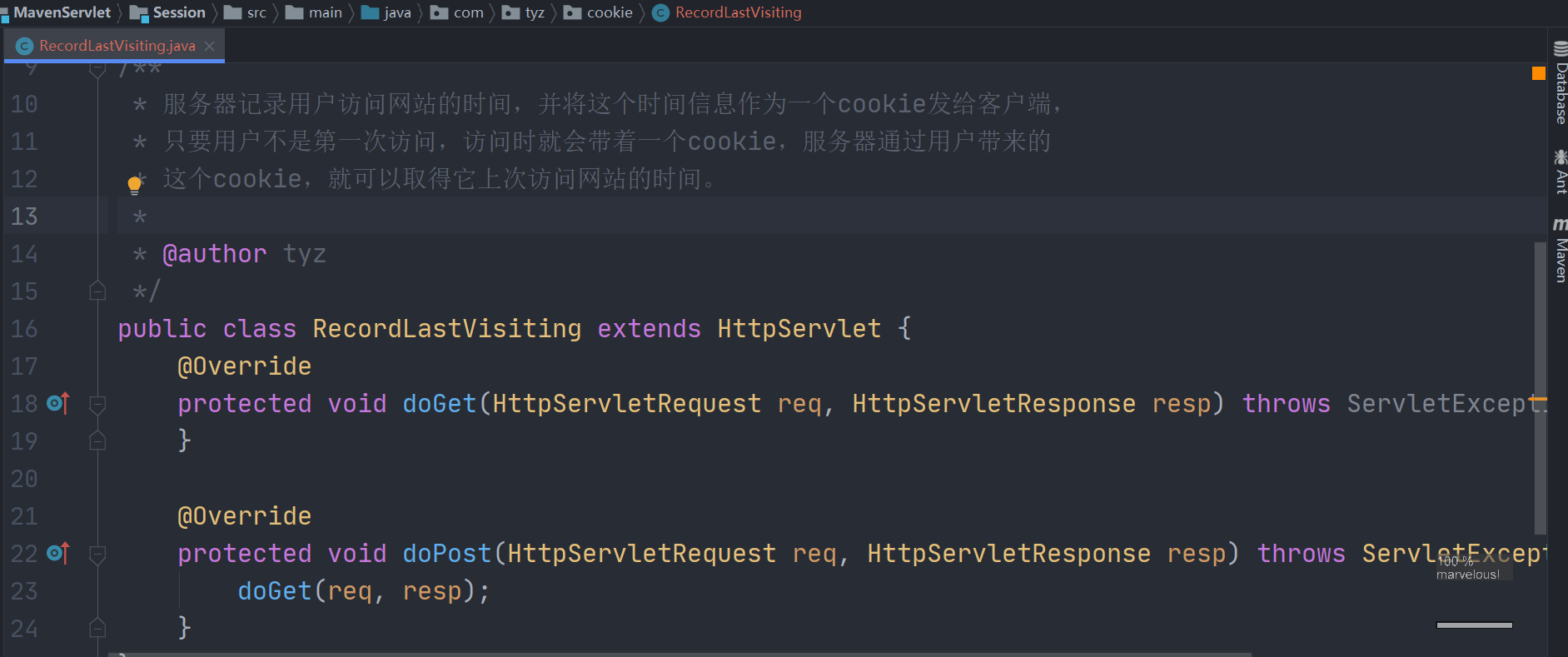Open the cookie package breadcrumb
The width and height of the screenshot is (1568, 657).
[599, 12]
